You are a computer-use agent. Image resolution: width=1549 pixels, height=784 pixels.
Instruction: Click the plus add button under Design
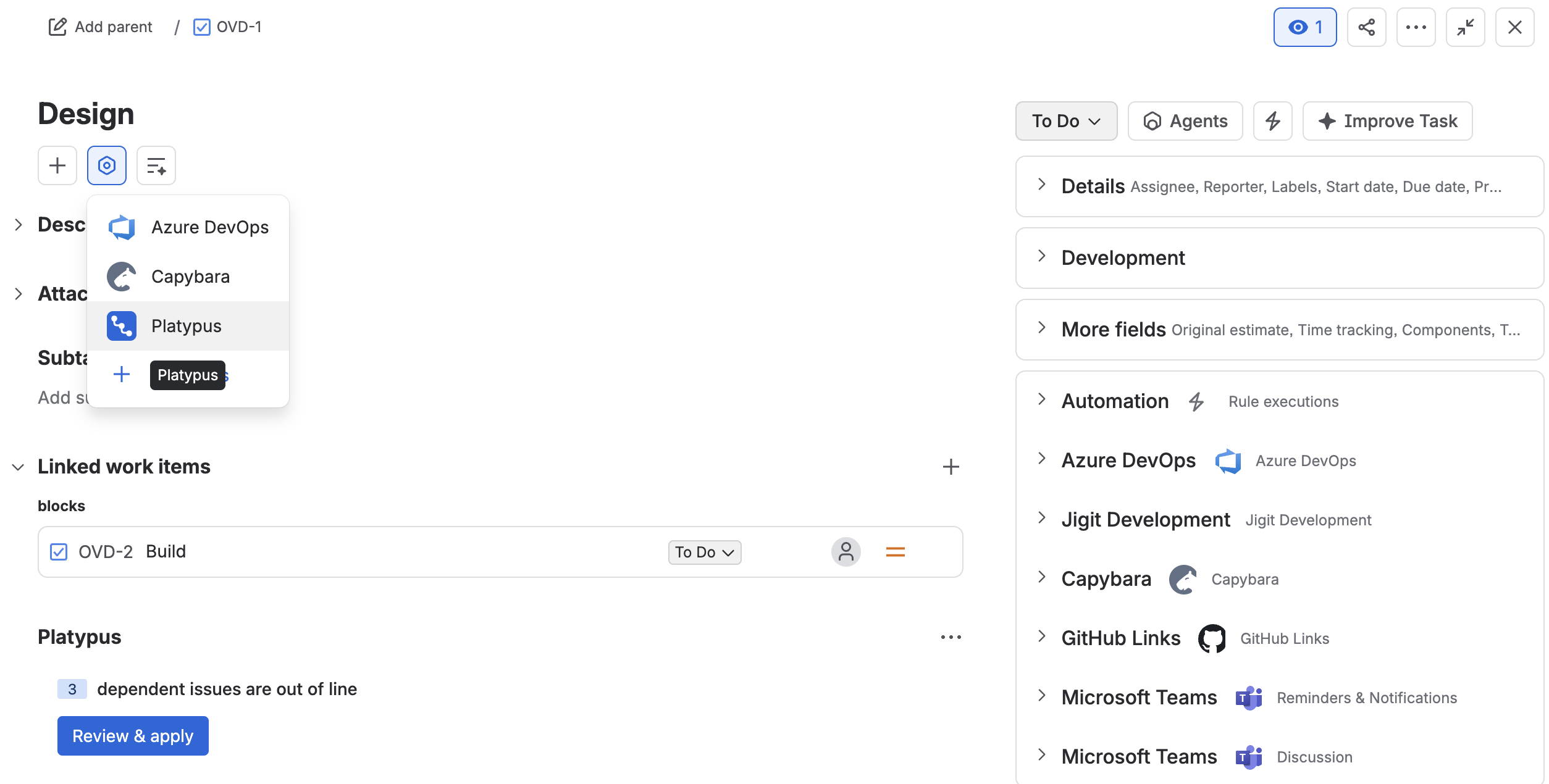pyautogui.click(x=57, y=165)
